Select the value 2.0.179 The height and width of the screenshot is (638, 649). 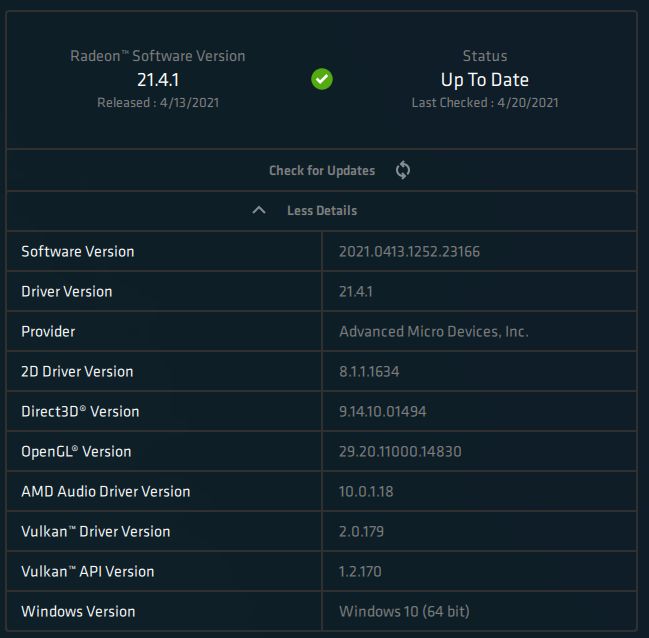(x=361, y=531)
